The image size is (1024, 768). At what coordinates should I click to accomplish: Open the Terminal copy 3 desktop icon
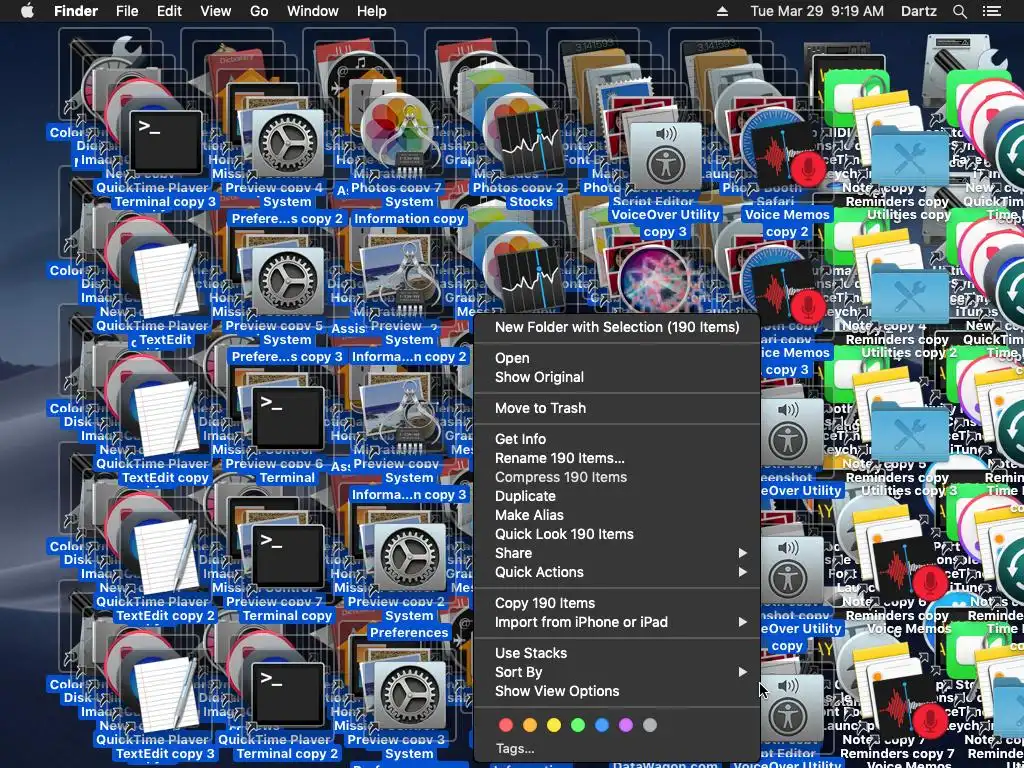coord(165,142)
